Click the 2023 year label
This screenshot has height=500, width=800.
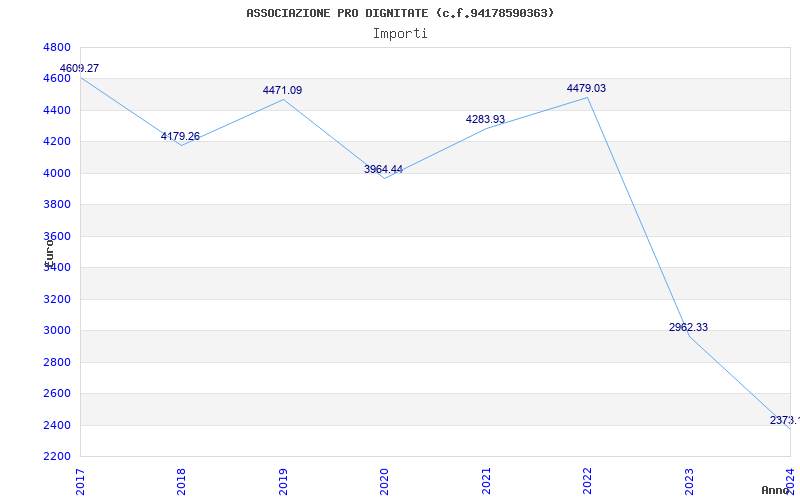click(689, 479)
